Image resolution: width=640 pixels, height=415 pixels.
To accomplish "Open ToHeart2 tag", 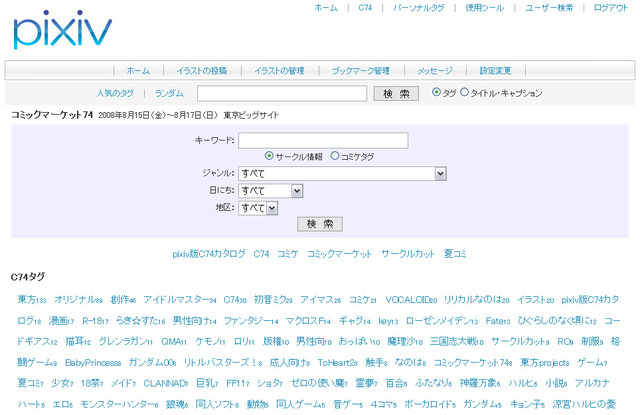I will (x=338, y=362).
